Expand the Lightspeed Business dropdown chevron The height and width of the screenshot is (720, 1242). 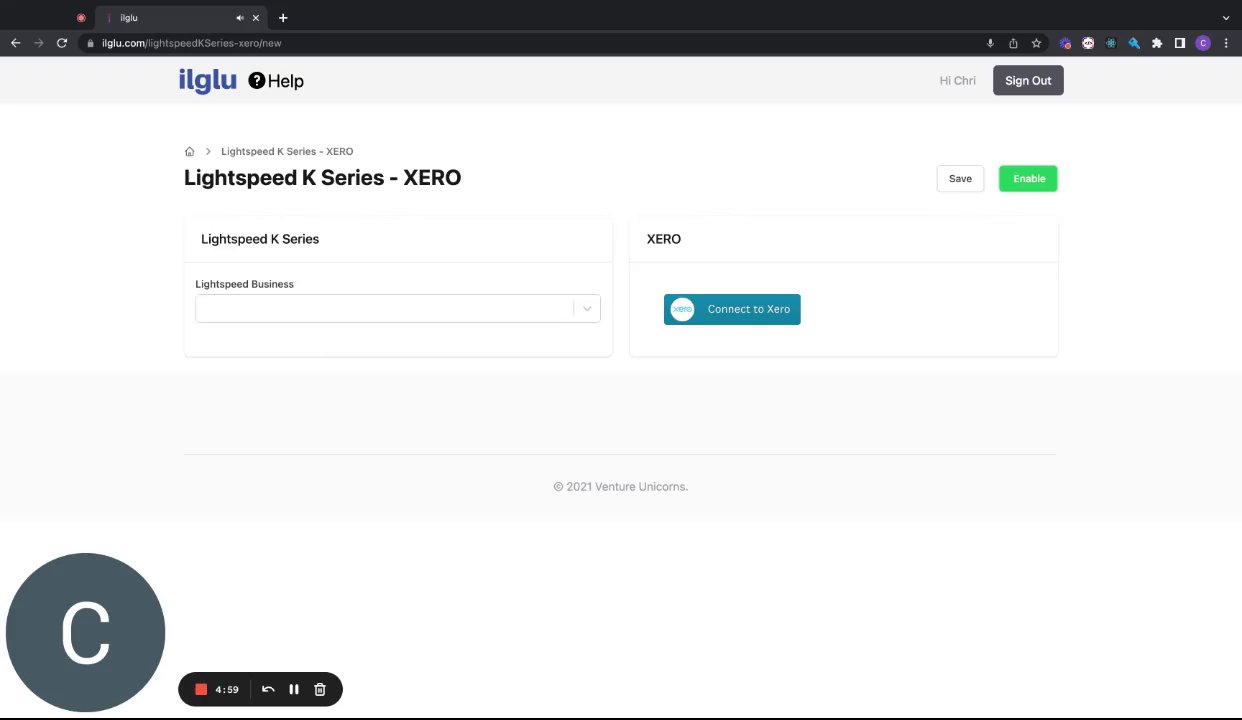point(587,308)
